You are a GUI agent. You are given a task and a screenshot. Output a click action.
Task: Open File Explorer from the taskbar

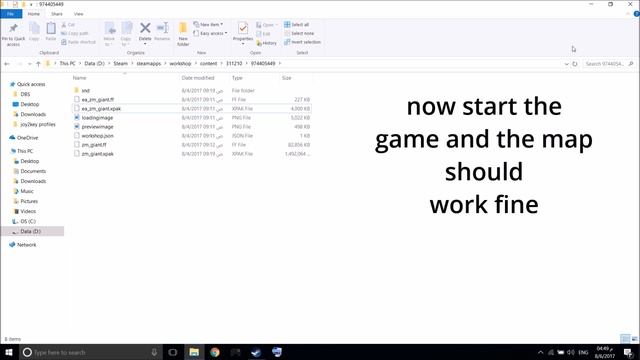[194, 352]
